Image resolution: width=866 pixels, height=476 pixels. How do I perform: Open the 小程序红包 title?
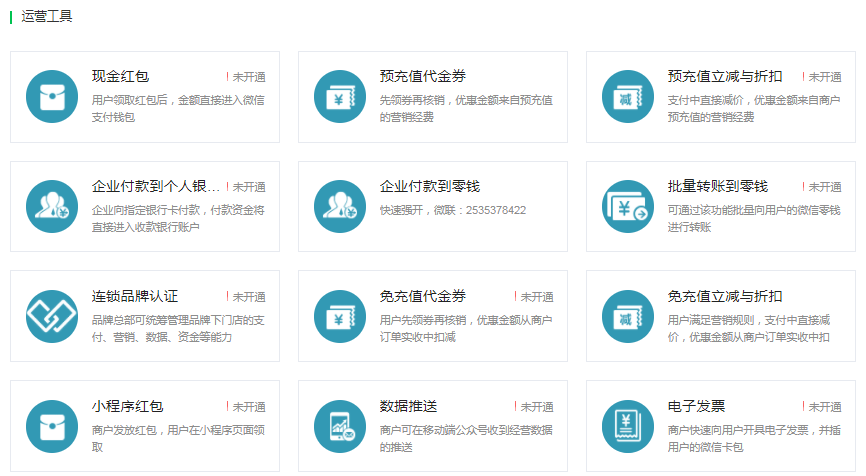128,406
